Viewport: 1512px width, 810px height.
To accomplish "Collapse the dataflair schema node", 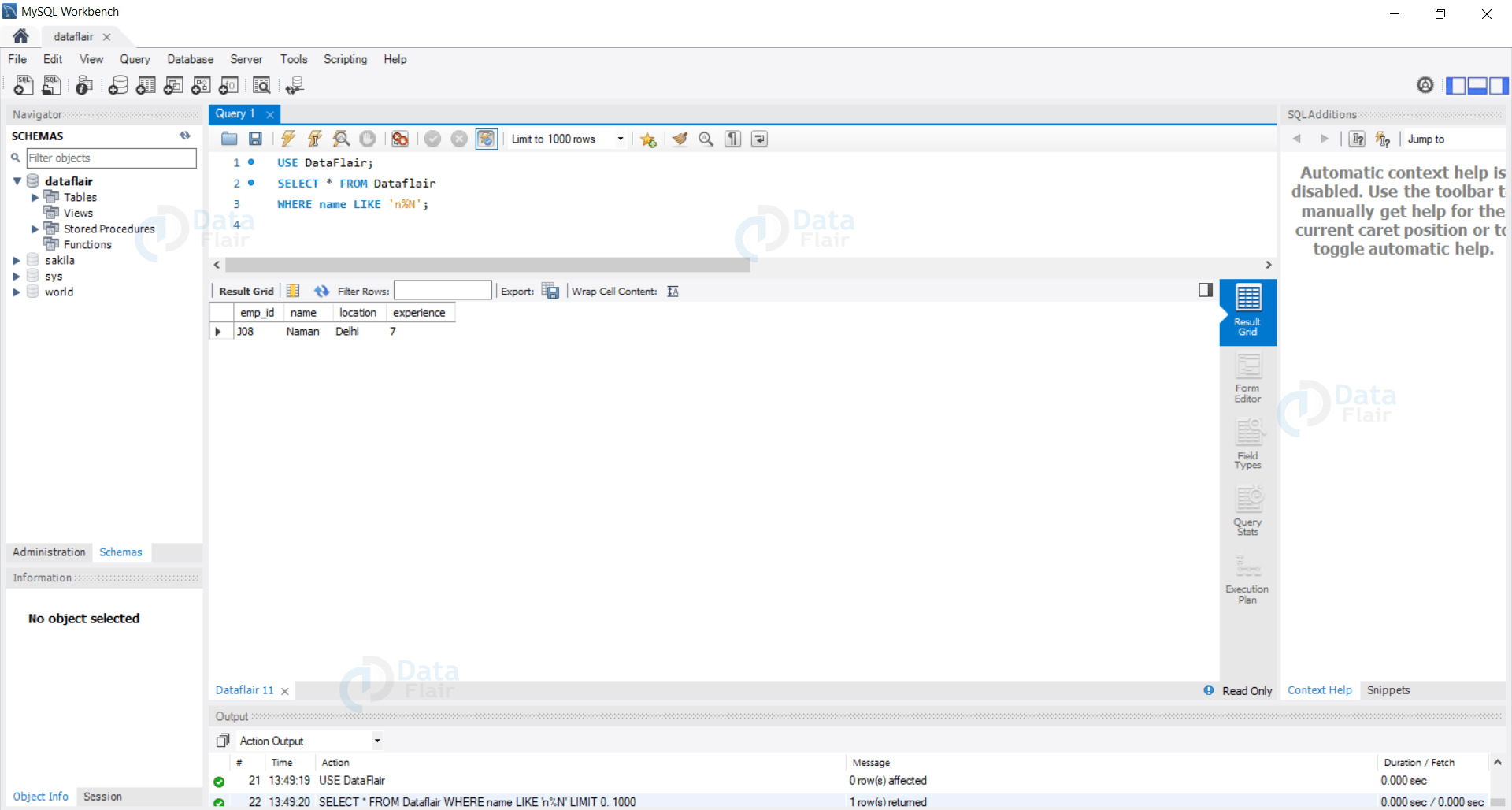I will 17,181.
